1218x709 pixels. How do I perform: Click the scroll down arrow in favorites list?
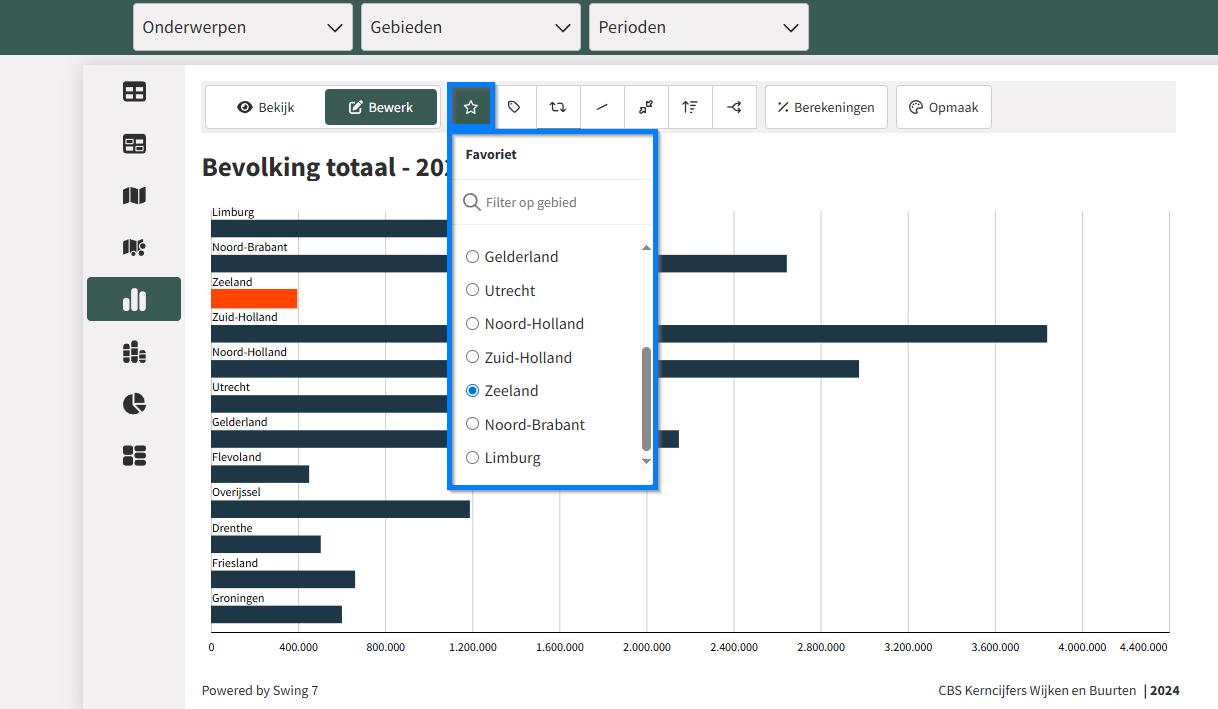pos(646,461)
